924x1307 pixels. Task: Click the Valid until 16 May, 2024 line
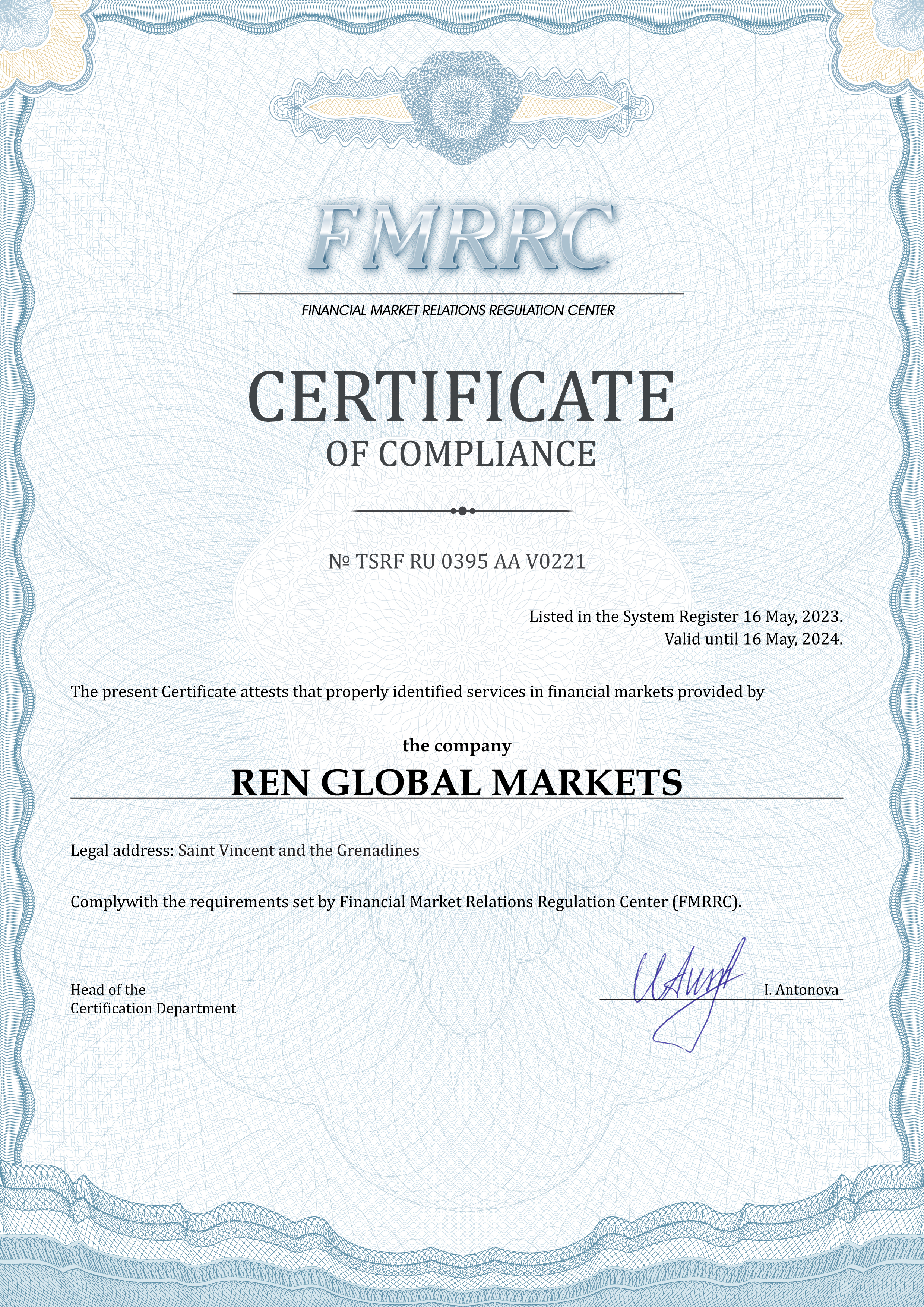click(753, 639)
